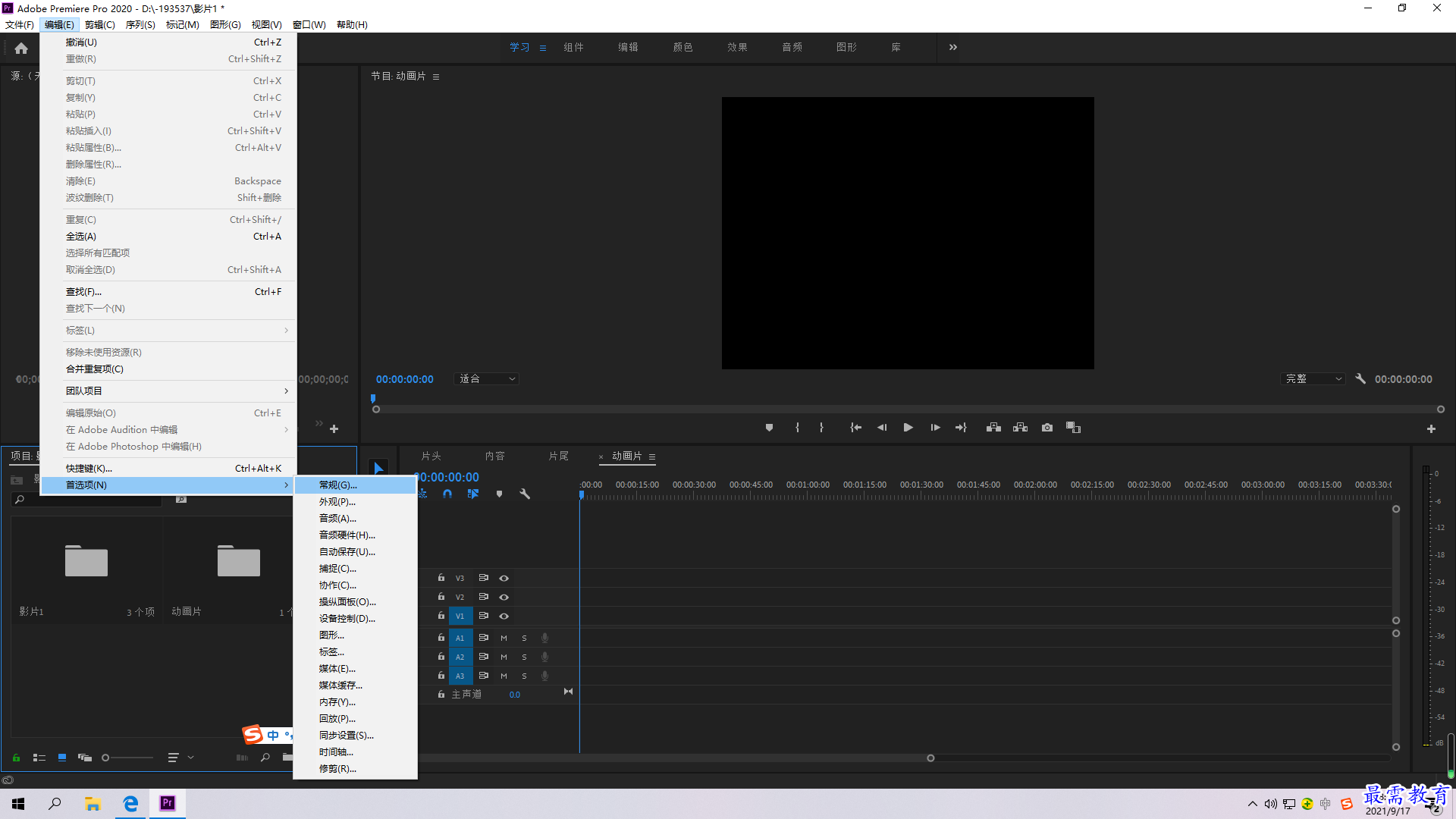The height and width of the screenshot is (819, 1456).
Task: Move the Program monitor playhead scrubber
Action: (373, 399)
